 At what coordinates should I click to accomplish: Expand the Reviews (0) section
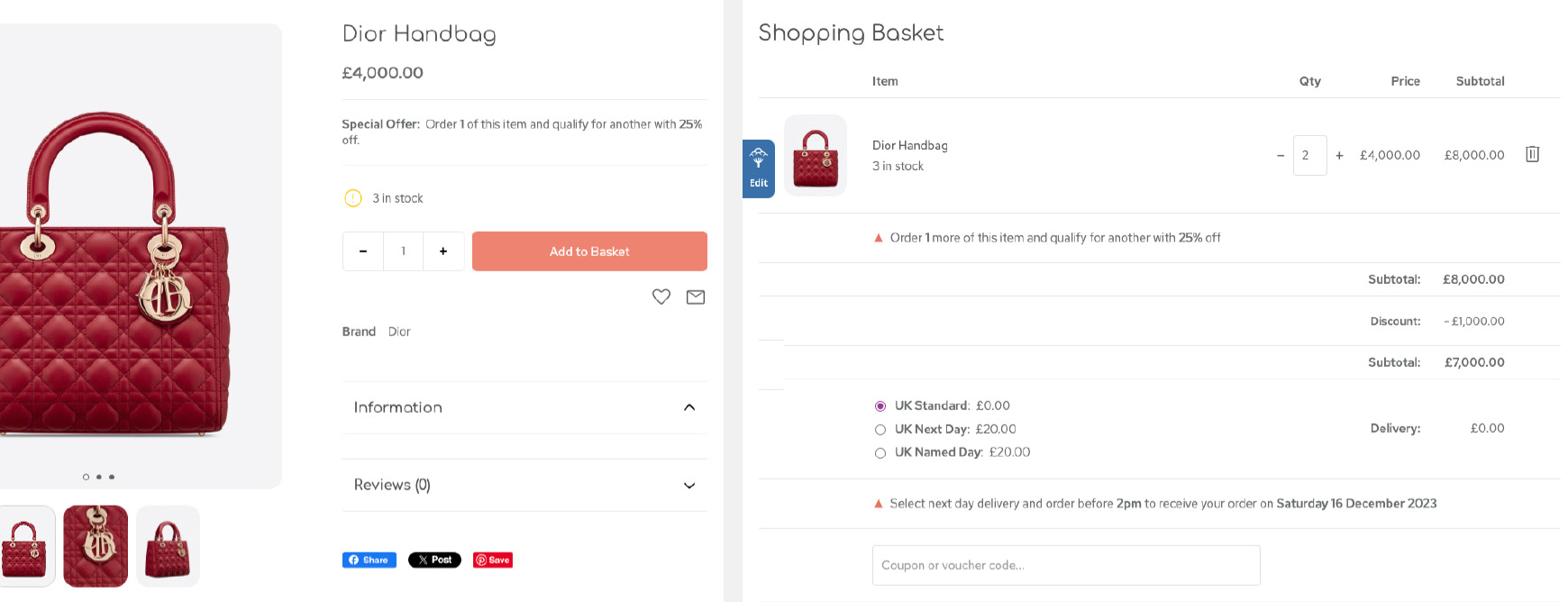click(x=524, y=485)
